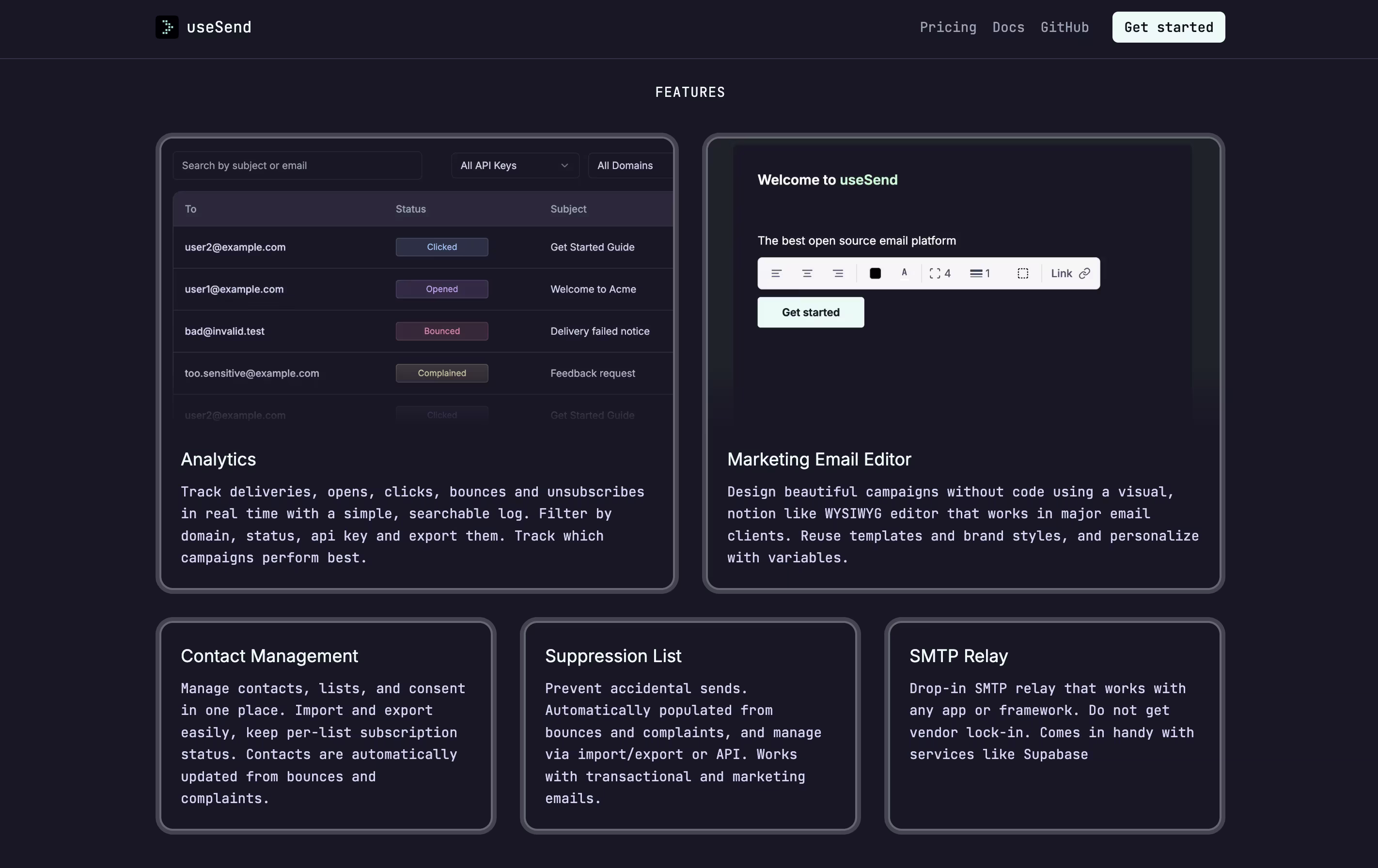Screen dimensions: 1378x868
Task: Open the All API Keys dropdown
Action: 513,165
